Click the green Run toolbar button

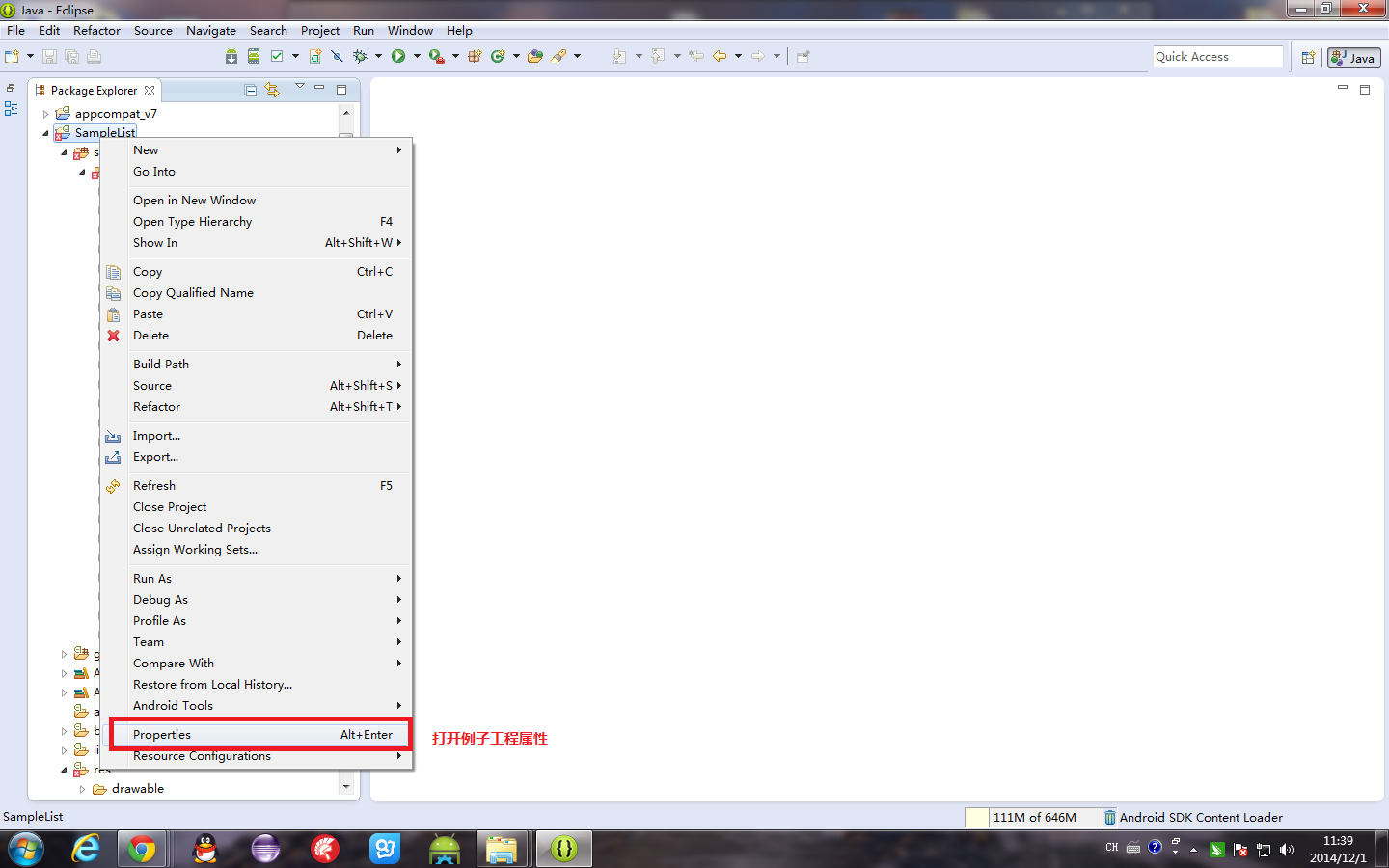pyautogui.click(x=398, y=56)
